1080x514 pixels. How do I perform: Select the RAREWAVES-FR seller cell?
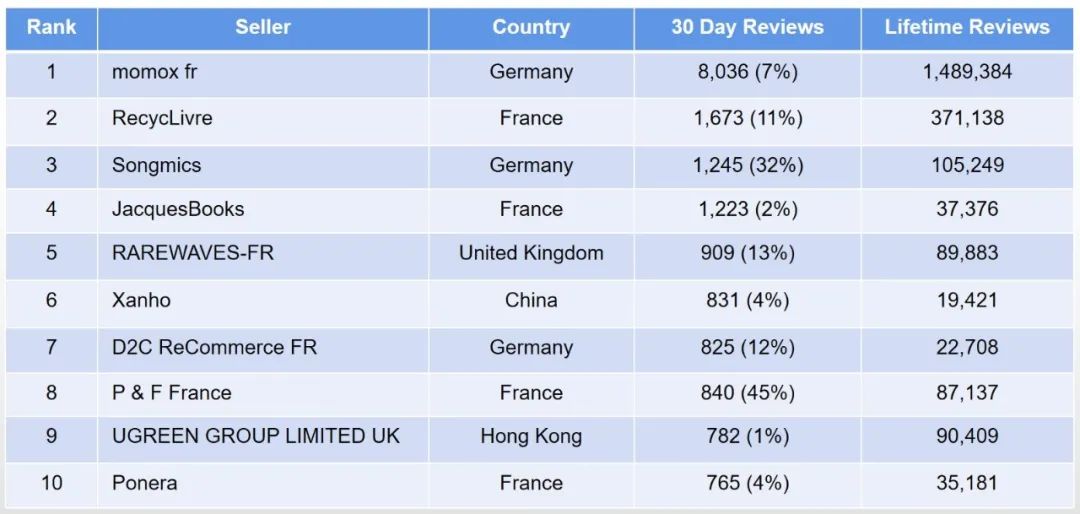click(x=193, y=253)
